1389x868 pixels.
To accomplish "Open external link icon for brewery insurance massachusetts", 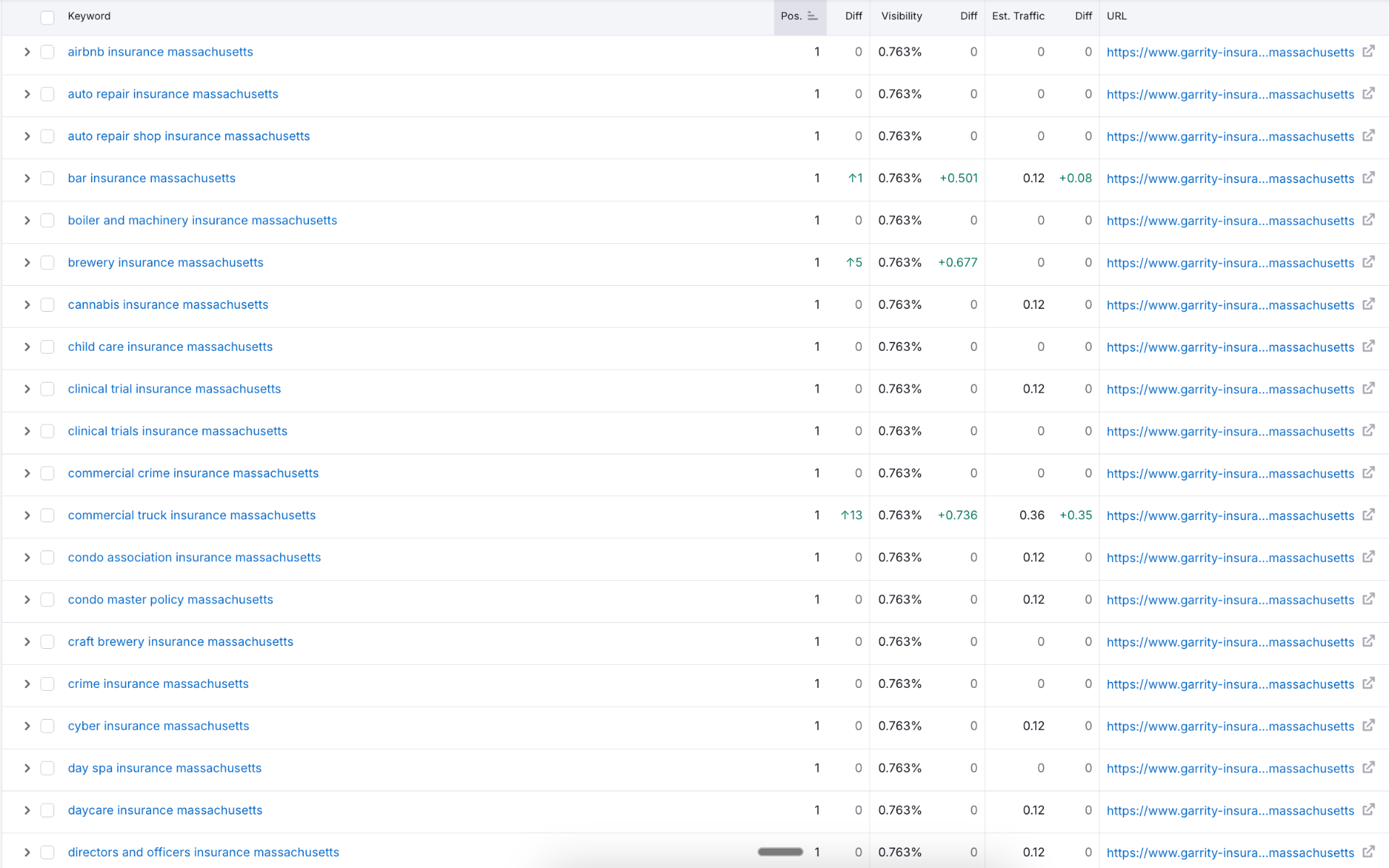I will click(x=1368, y=262).
